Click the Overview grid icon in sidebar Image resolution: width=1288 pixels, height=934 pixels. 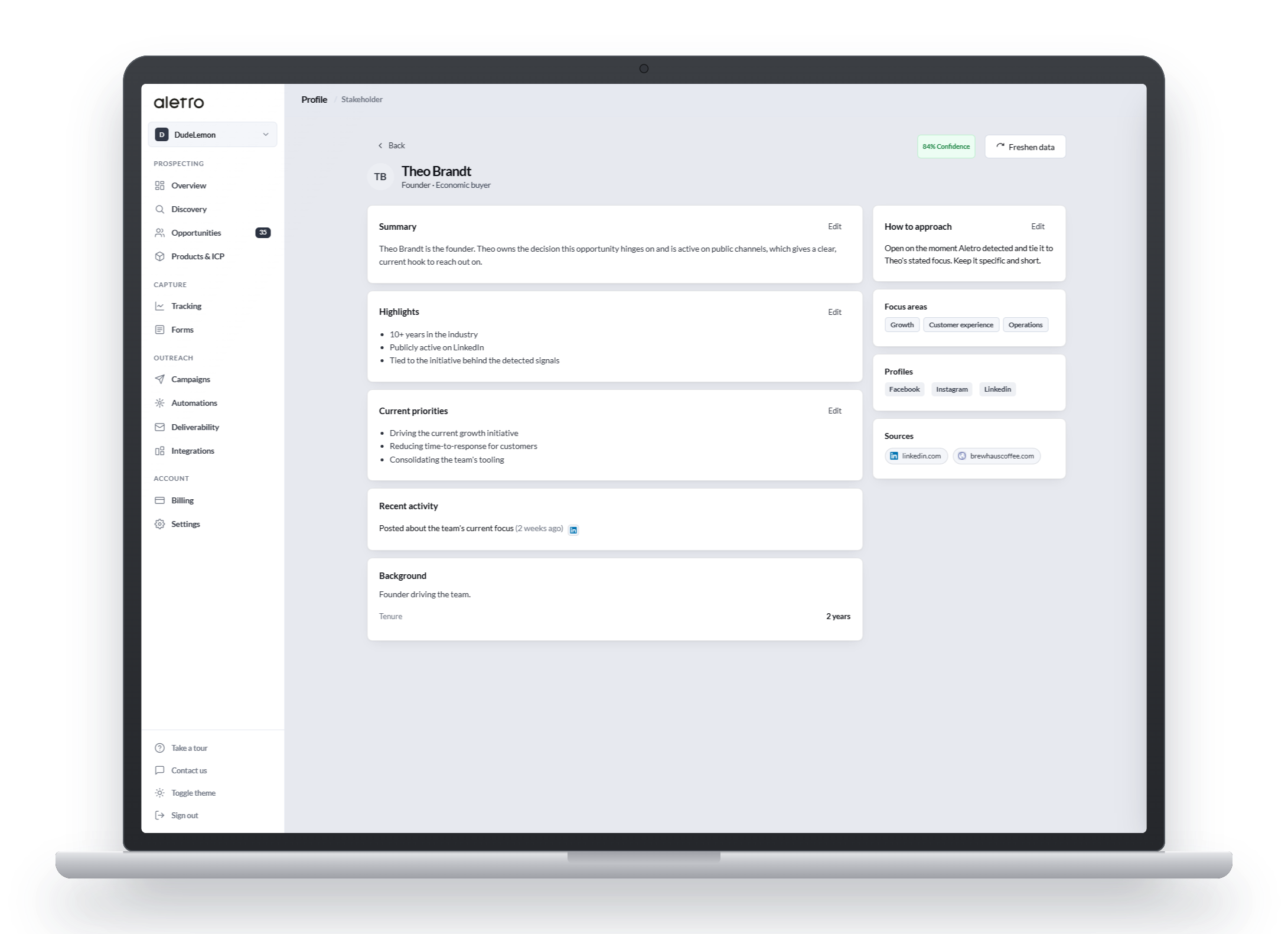click(159, 186)
